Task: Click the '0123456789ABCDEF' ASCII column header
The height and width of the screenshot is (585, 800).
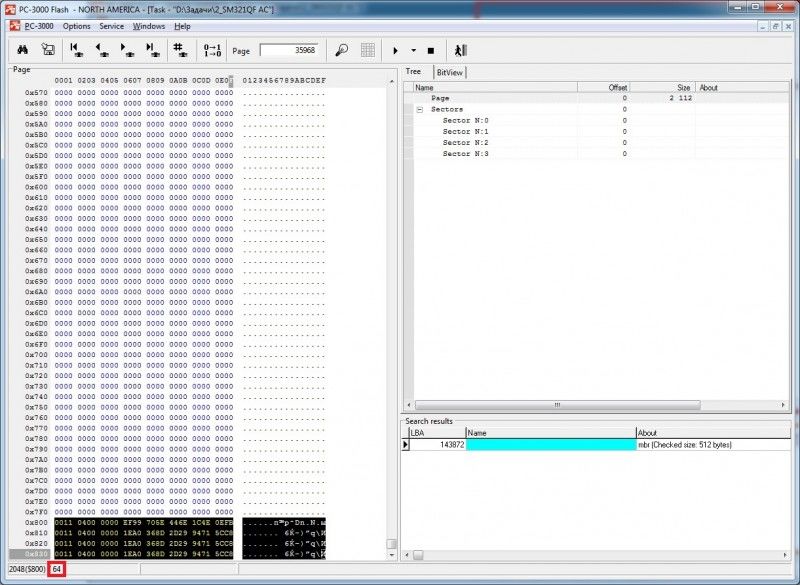Action: tap(284, 81)
